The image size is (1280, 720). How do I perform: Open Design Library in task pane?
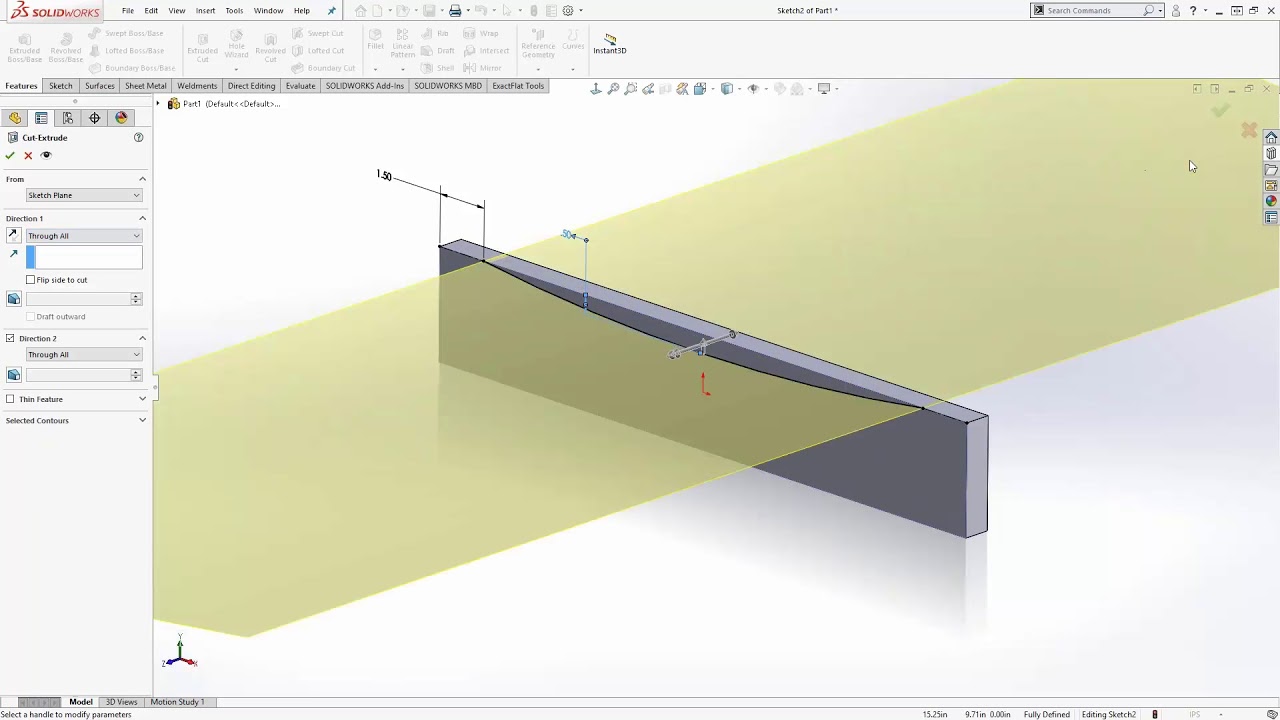coord(1271,153)
